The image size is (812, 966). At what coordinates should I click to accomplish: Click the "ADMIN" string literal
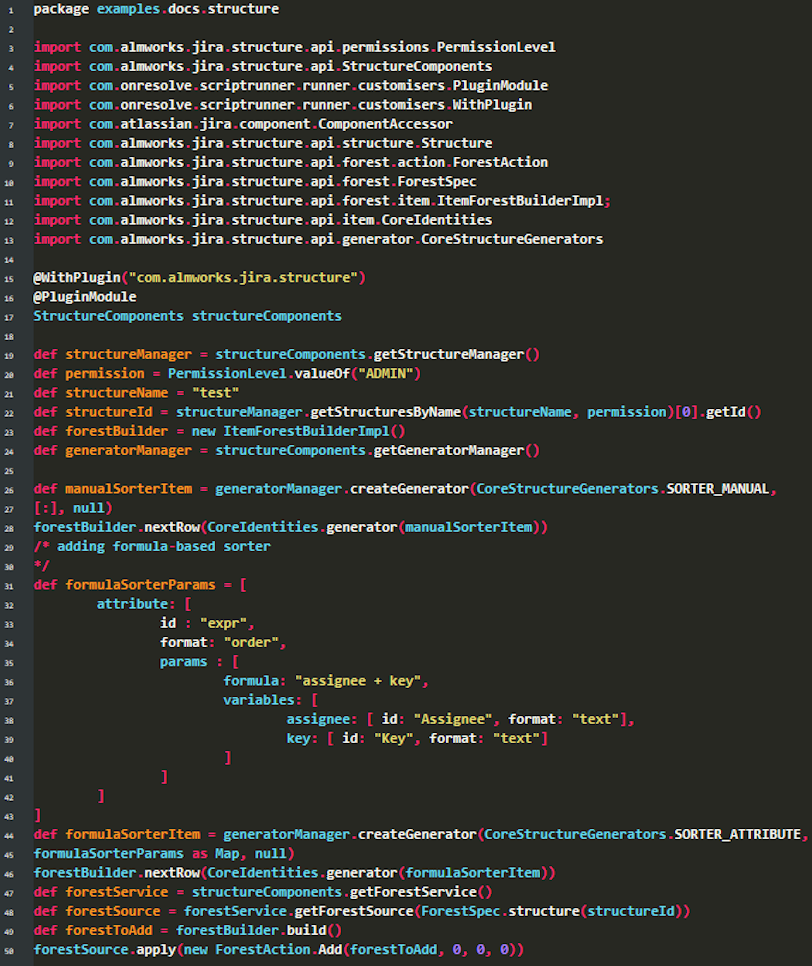(x=386, y=374)
